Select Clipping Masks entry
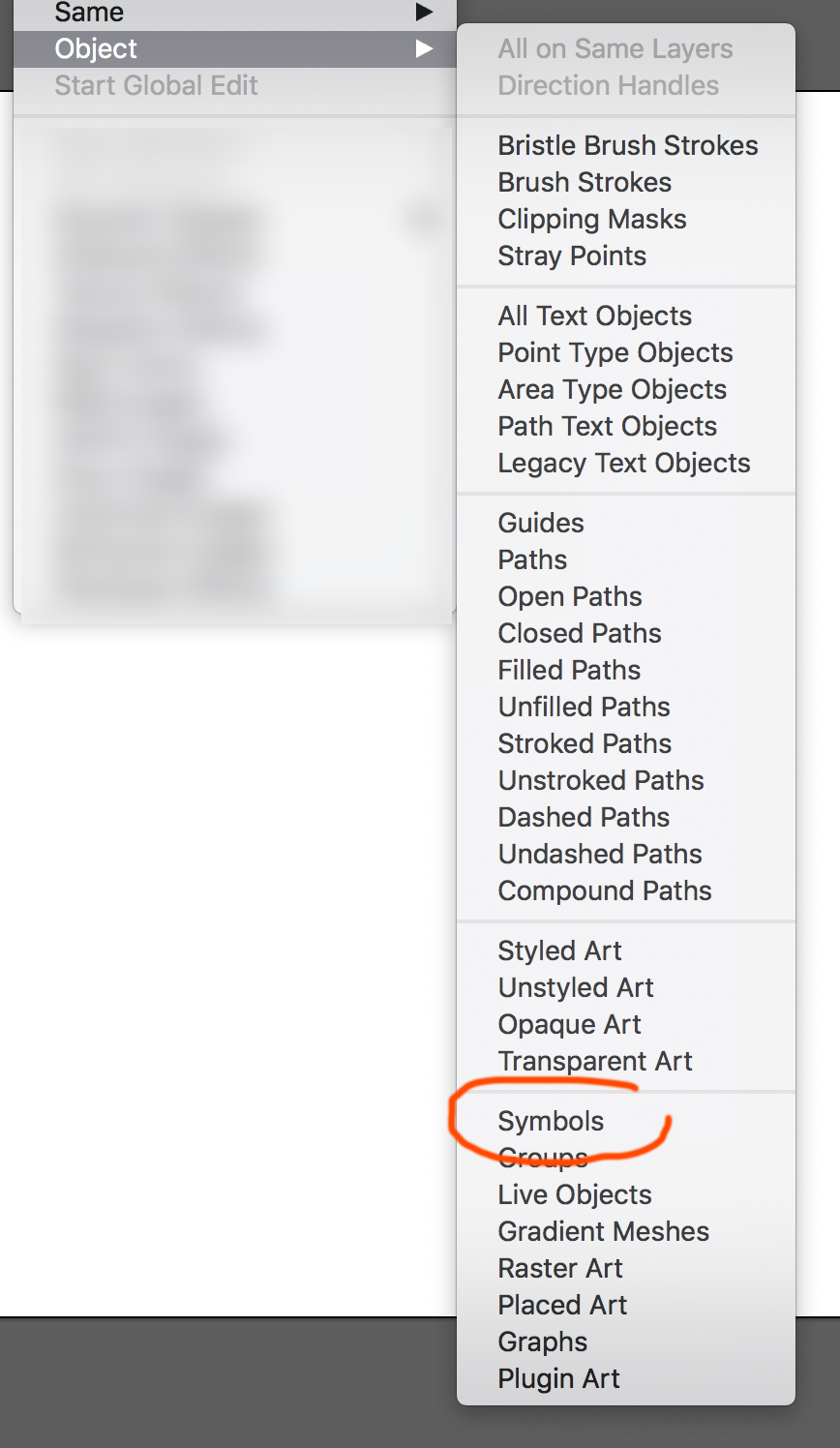Image resolution: width=840 pixels, height=1448 pixels. pos(591,219)
